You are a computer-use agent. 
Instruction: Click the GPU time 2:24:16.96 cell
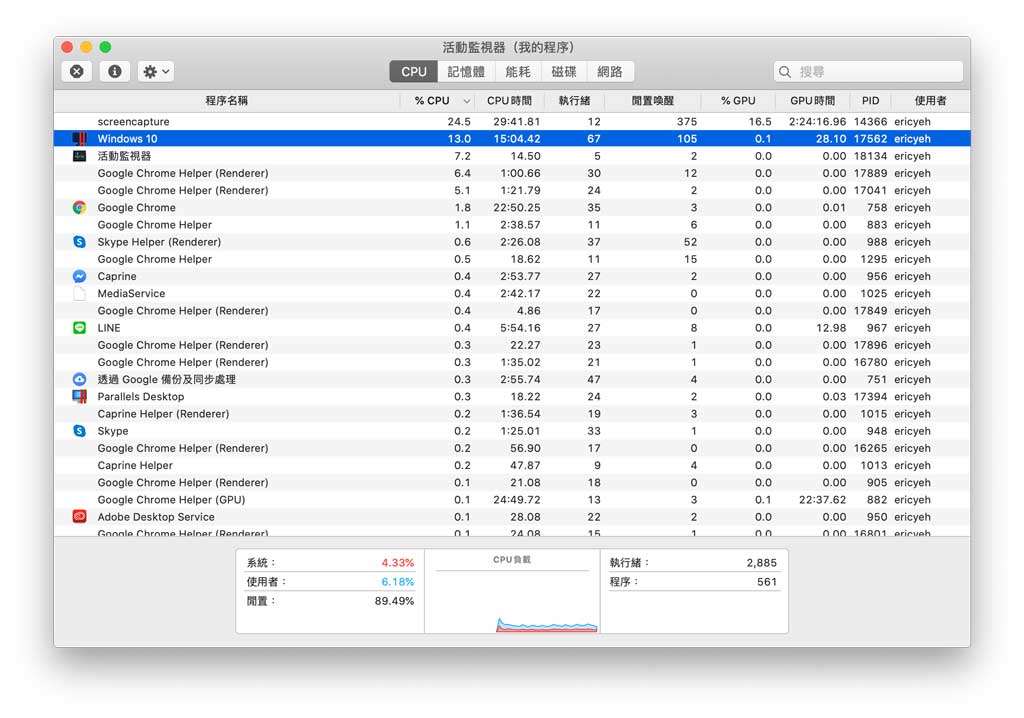point(817,122)
